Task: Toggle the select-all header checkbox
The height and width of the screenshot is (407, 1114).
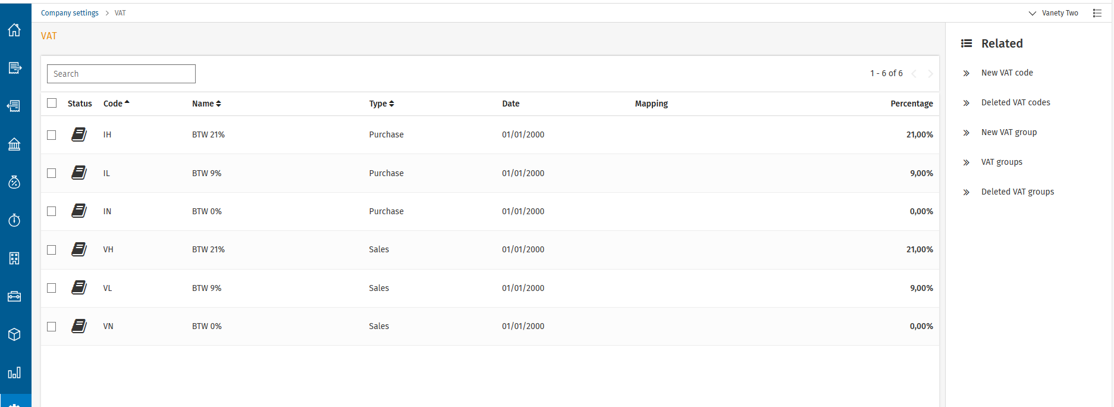Action: 52,103
